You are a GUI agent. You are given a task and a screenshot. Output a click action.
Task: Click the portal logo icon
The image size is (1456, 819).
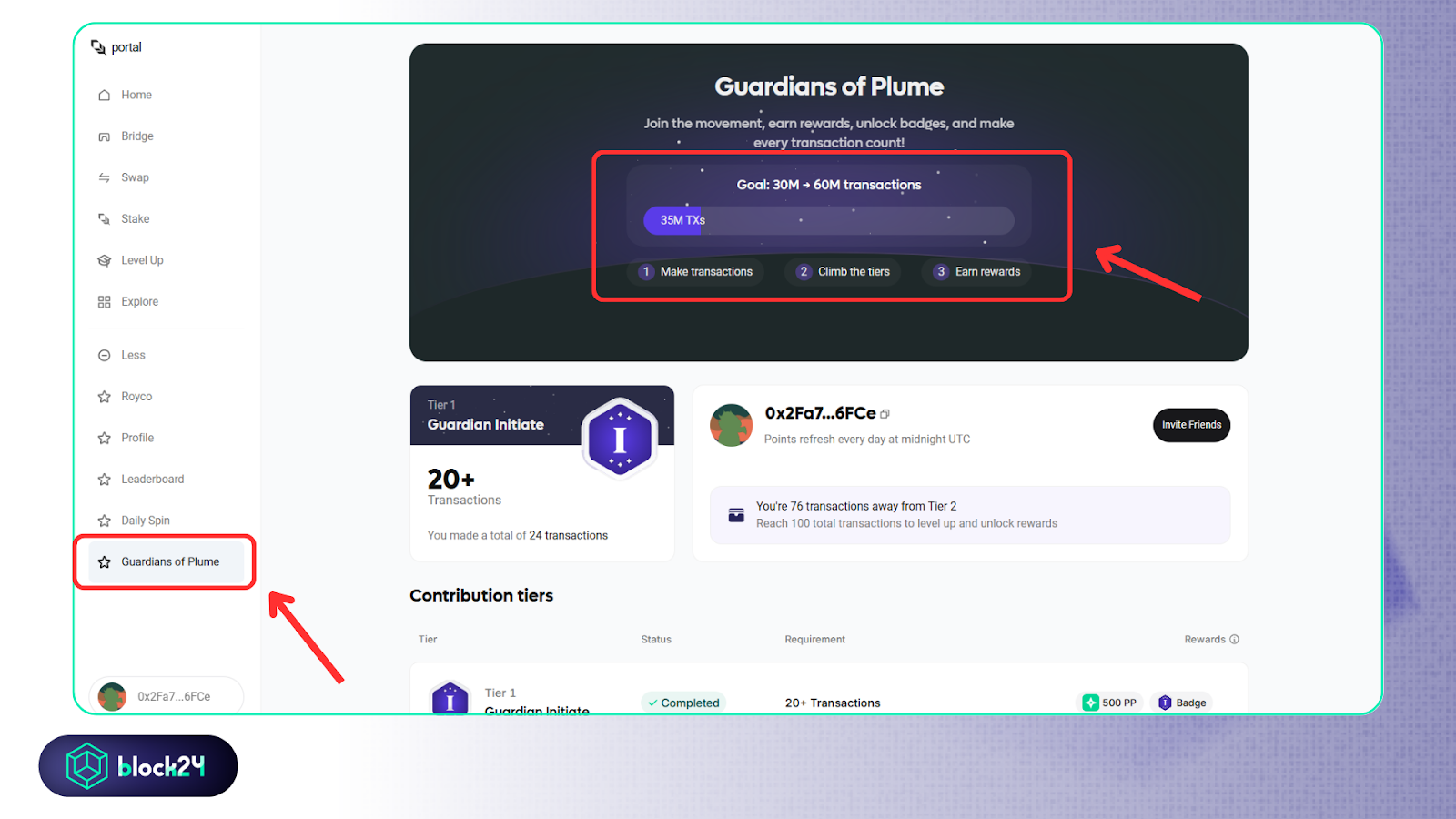click(98, 47)
